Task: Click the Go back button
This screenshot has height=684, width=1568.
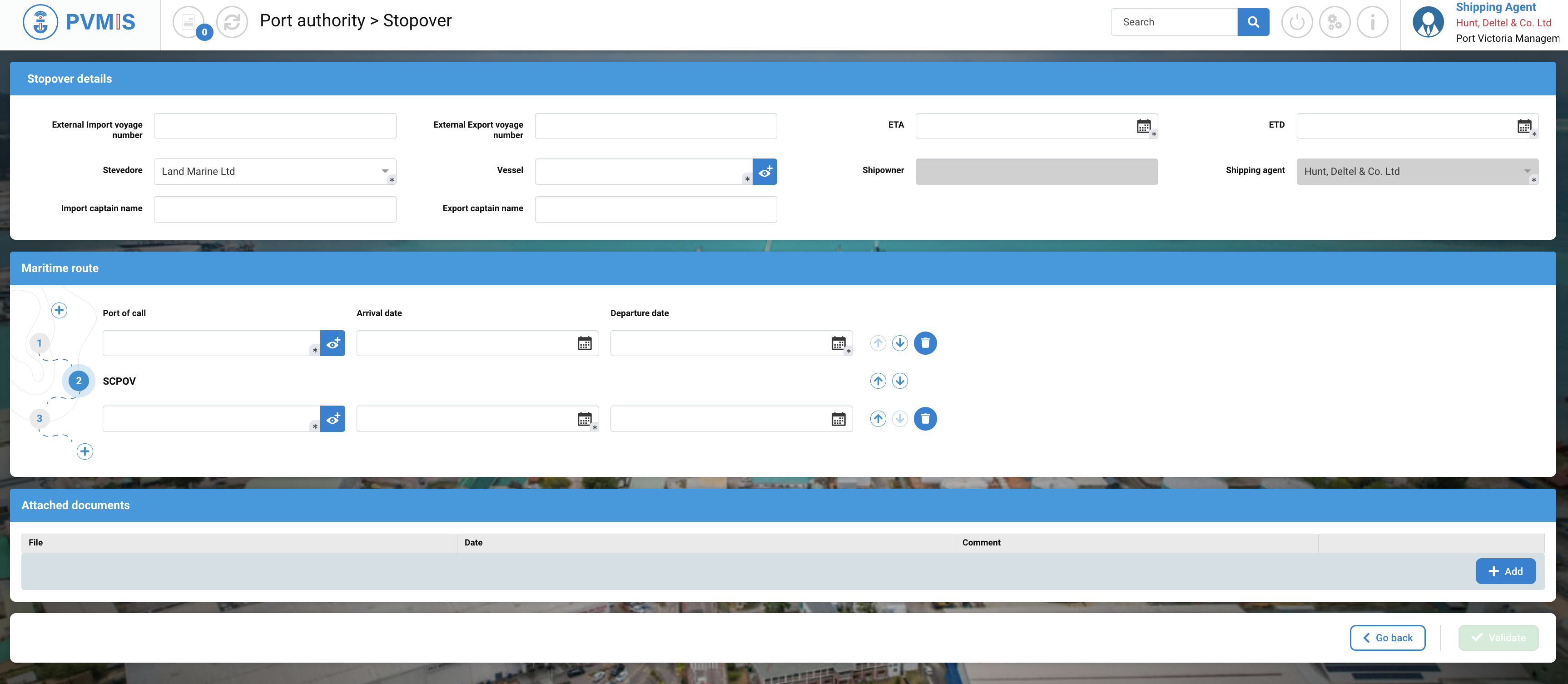Action: (x=1387, y=638)
